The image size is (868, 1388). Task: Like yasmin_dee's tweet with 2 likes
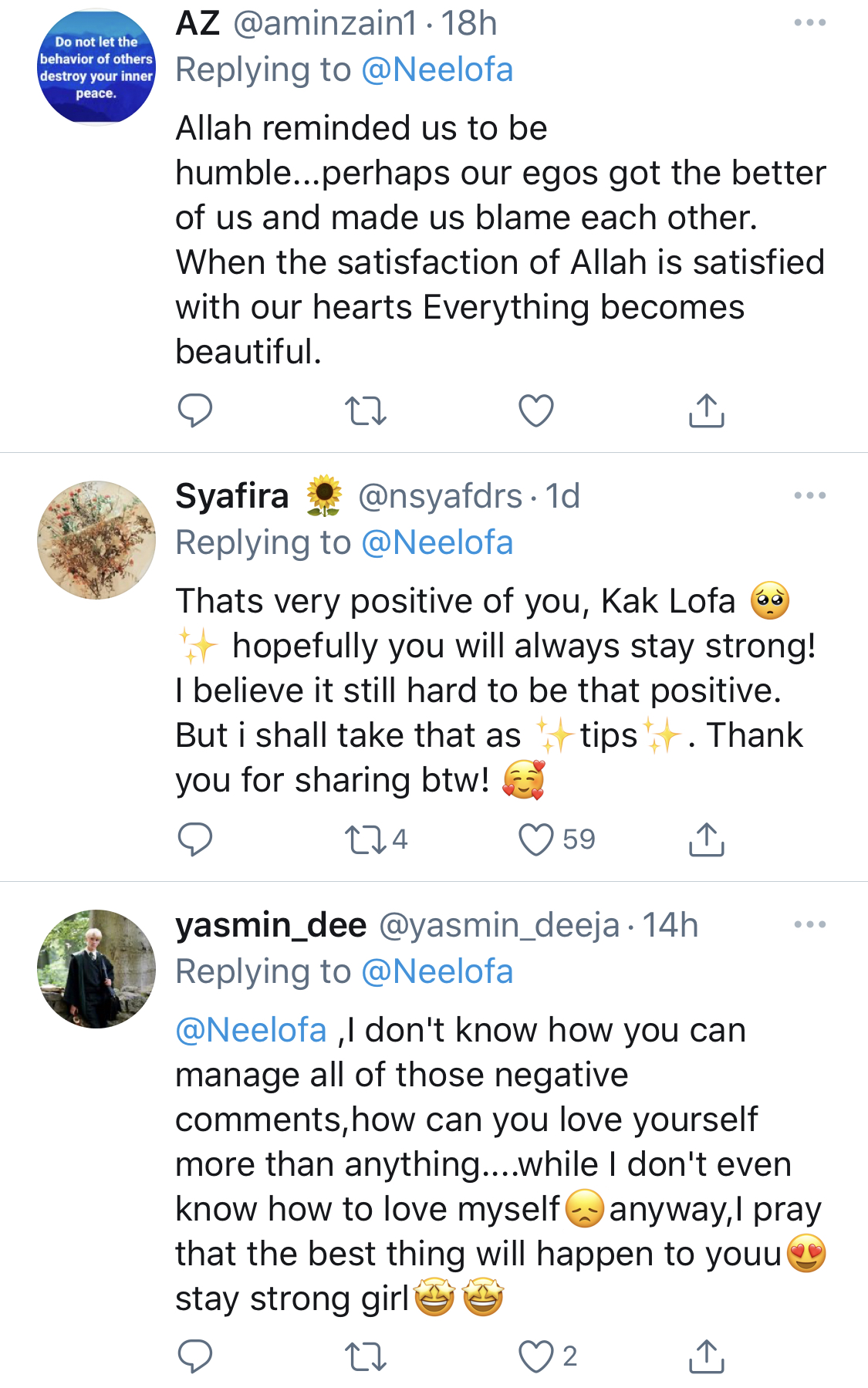pos(535,1356)
